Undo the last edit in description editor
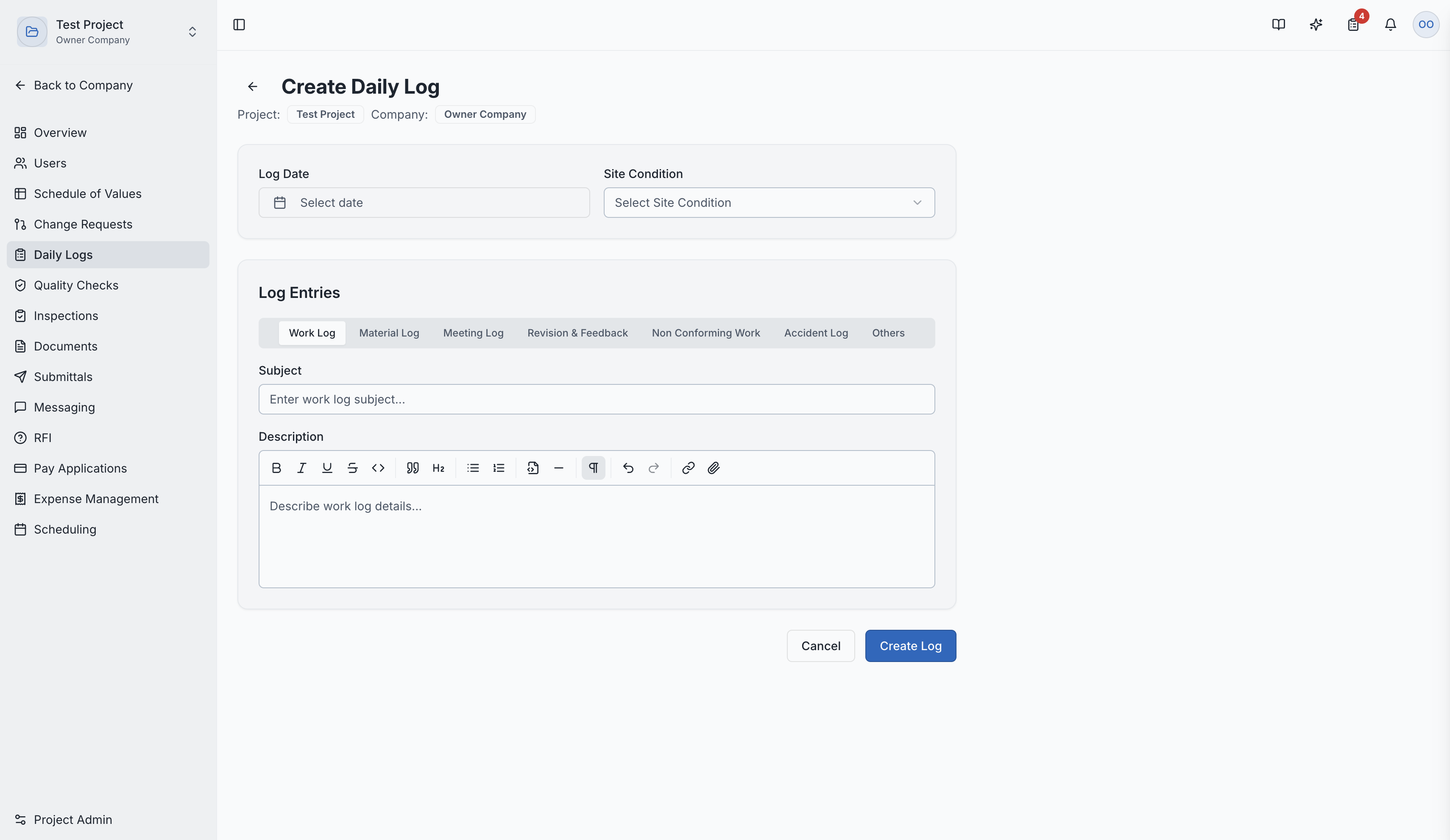The image size is (1450, 840). [x=628, y=468]
